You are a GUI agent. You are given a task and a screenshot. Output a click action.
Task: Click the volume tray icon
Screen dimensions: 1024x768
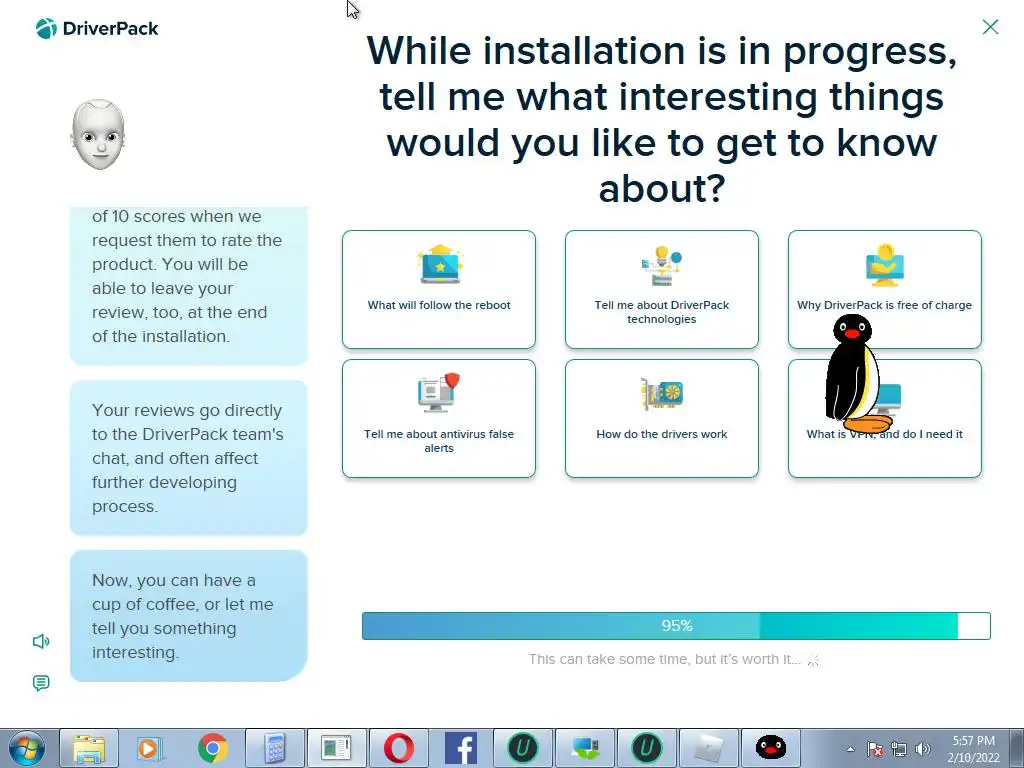point(923,749)
